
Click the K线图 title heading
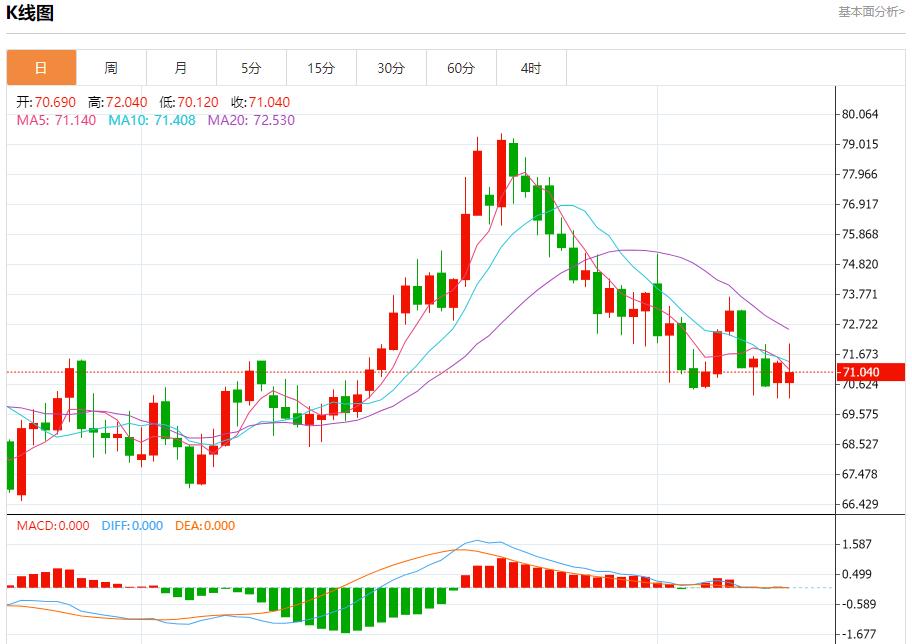31,13
